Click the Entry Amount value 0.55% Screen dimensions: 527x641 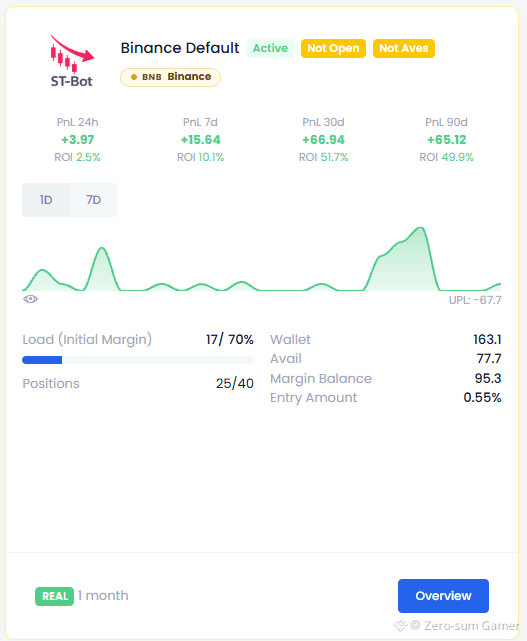click(x=482, y=397)
